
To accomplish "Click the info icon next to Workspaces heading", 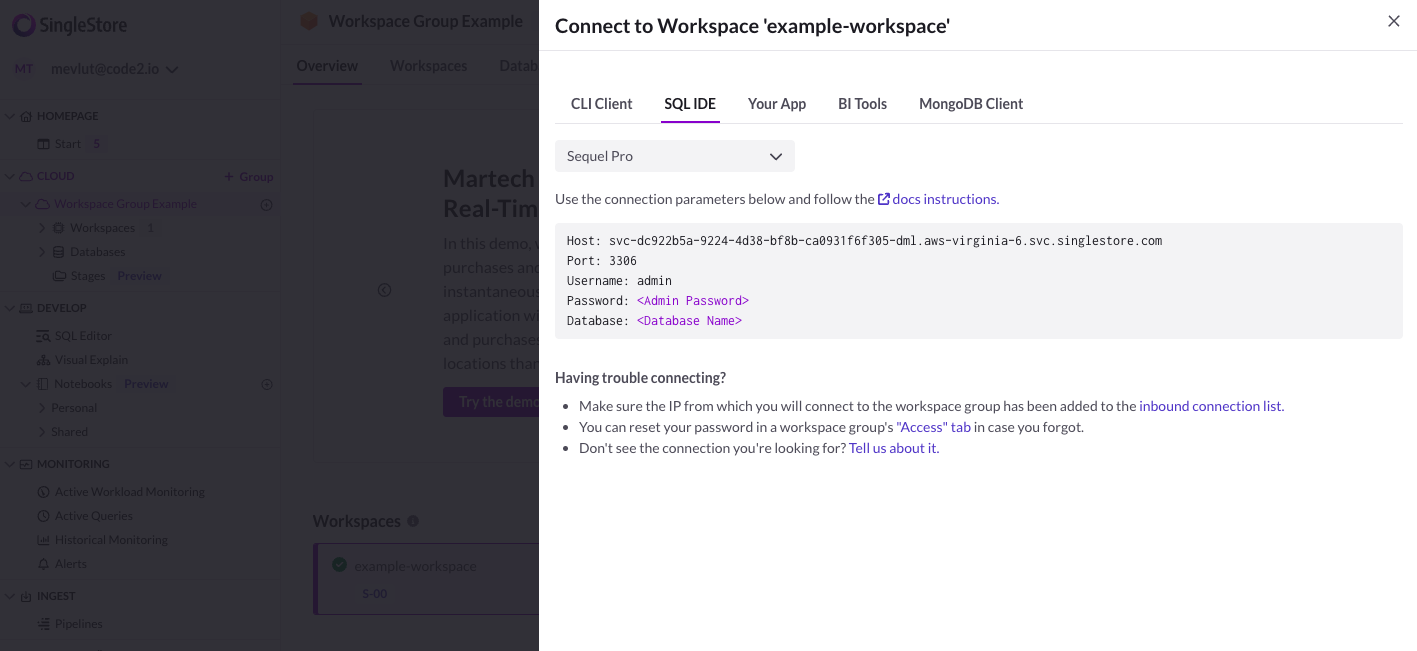I will pyautogui.click(x=413, y=521).
